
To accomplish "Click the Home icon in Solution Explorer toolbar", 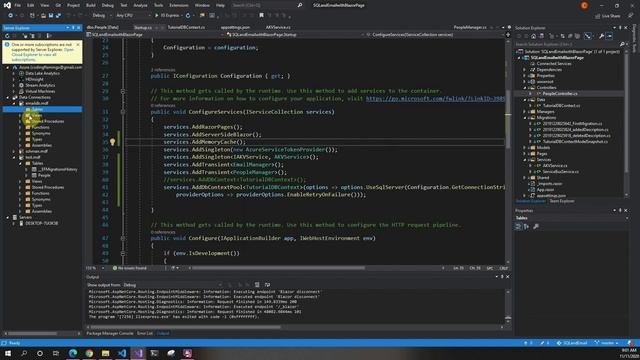I will 533,36.
